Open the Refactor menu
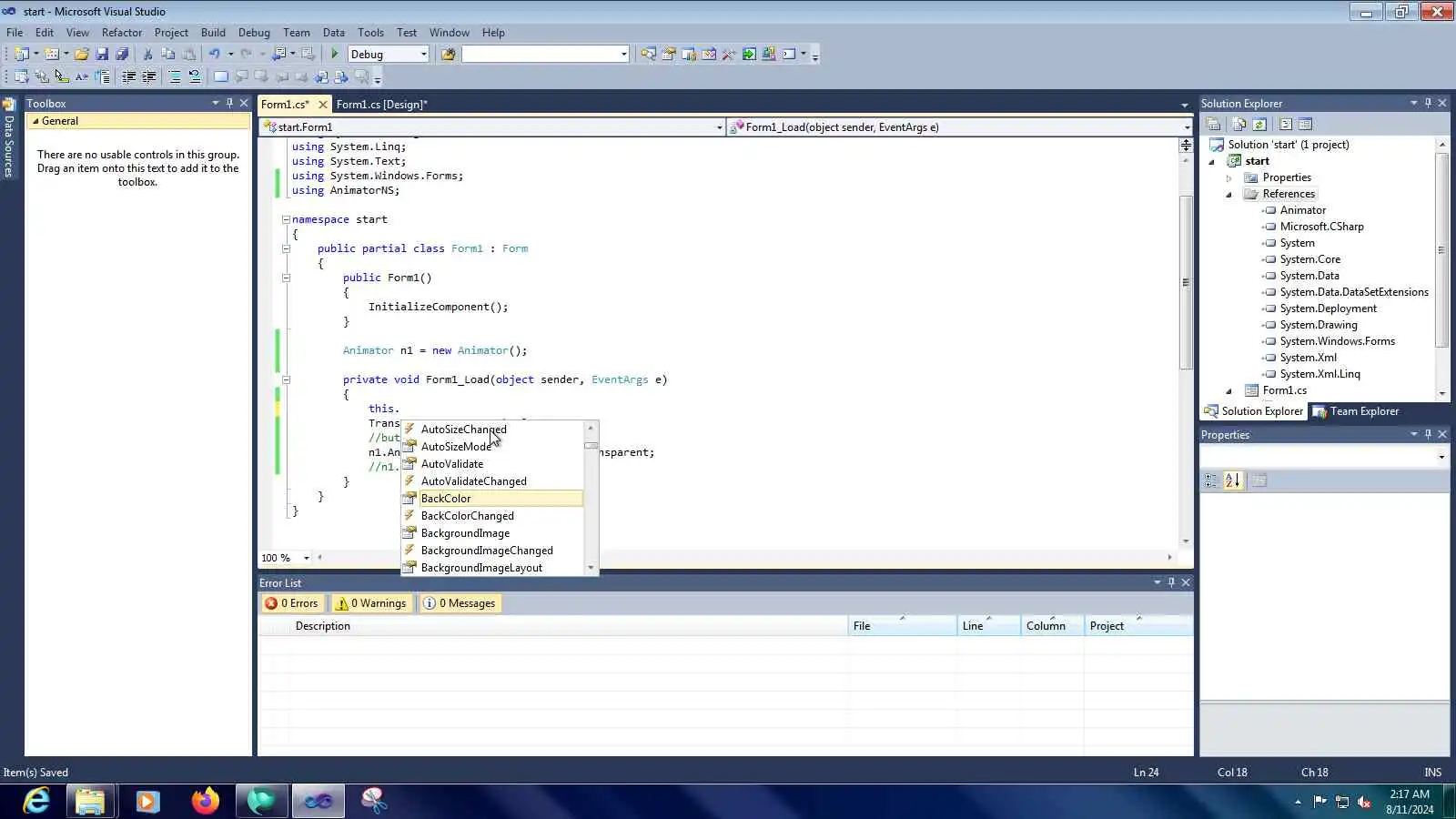The image size is (1456, 819). 122,33
